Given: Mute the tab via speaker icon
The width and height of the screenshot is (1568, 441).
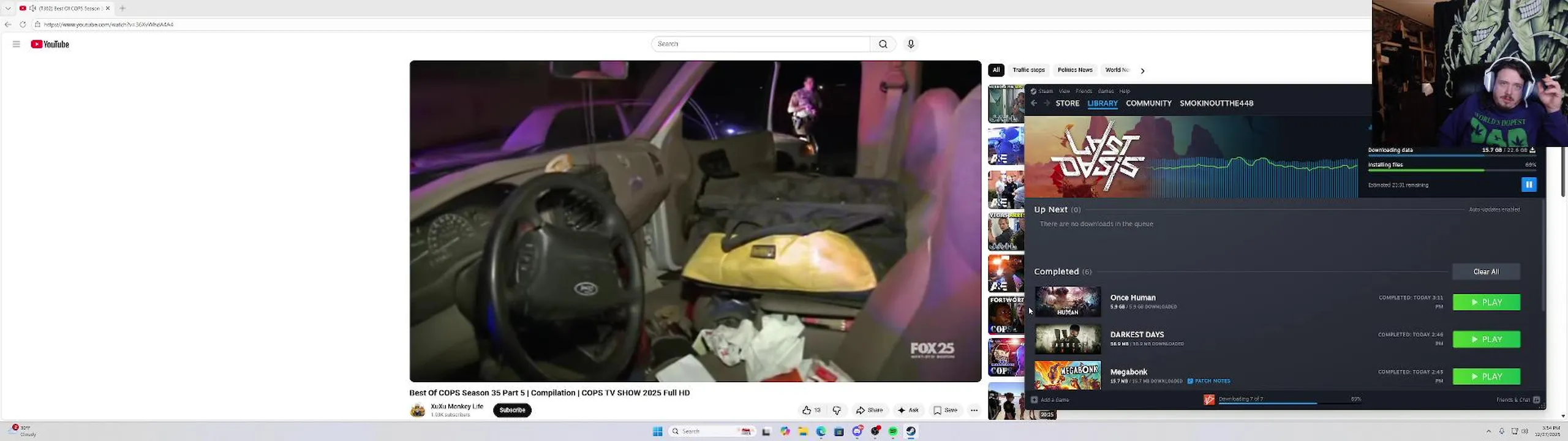Looking at the screenshot, I should pyautogui.click(x=32, y=8).
